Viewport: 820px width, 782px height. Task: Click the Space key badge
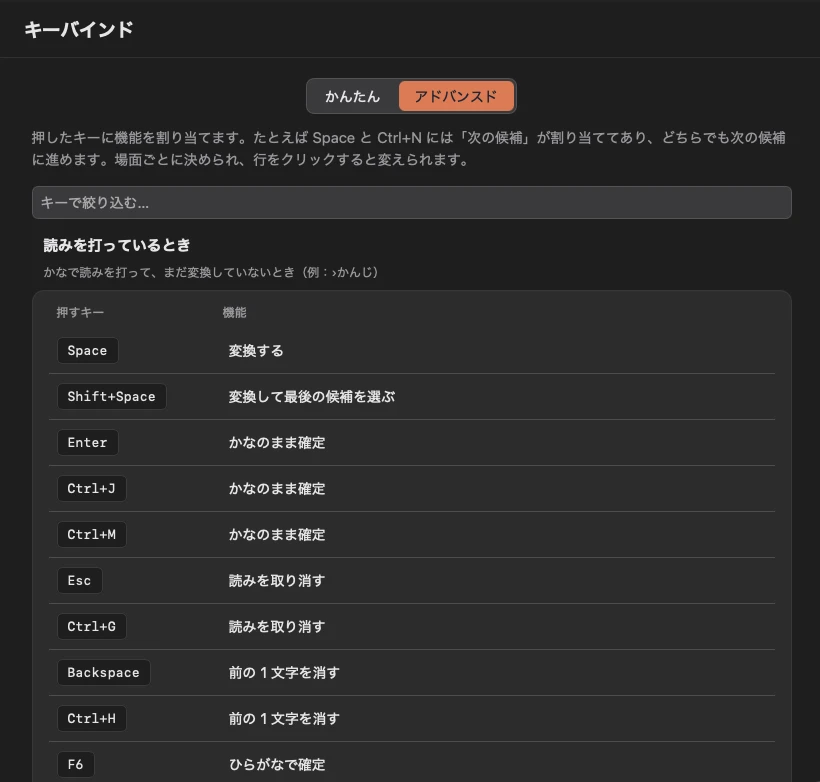[87, 350]
